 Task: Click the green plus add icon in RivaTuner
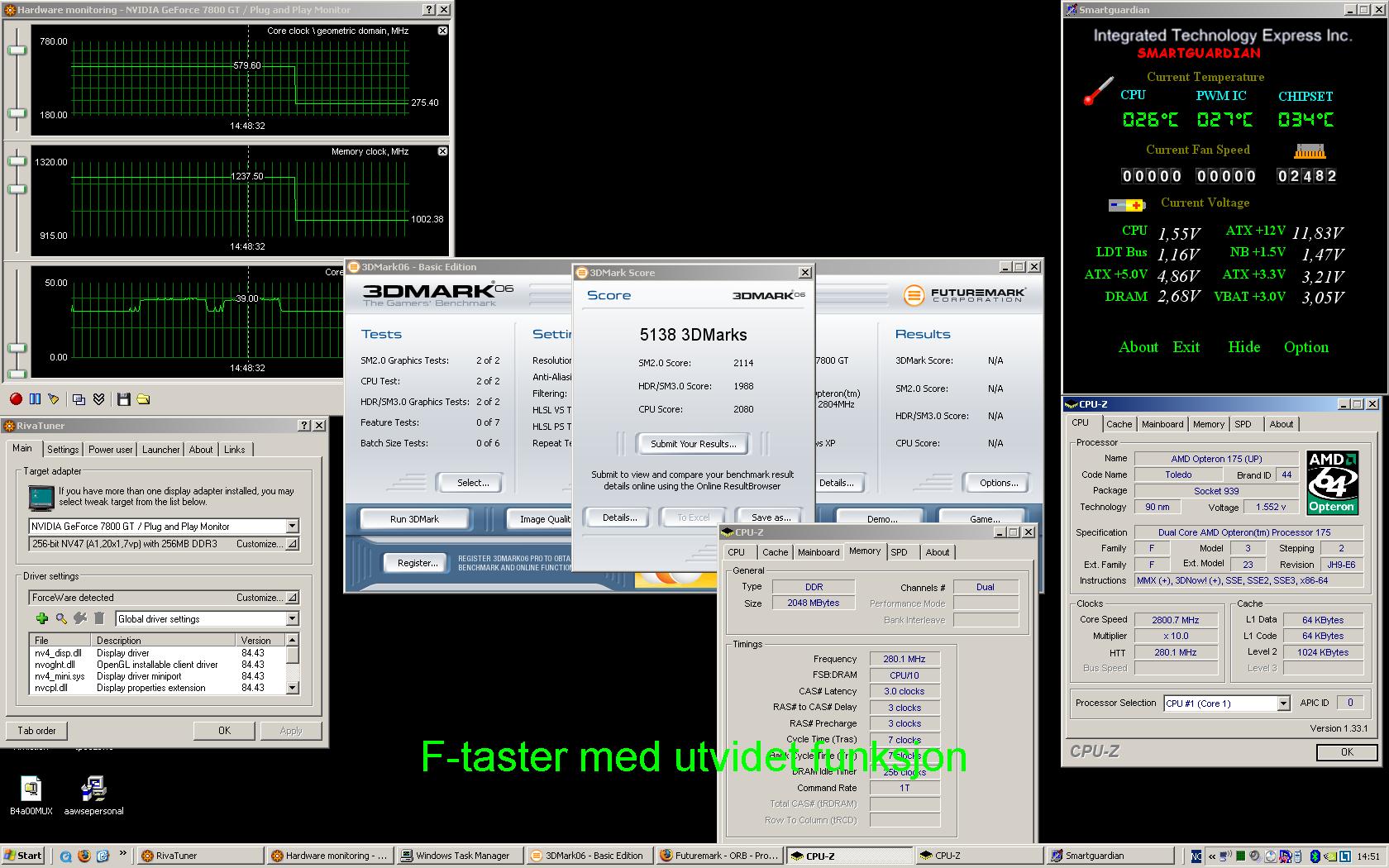tap(42, 618)
